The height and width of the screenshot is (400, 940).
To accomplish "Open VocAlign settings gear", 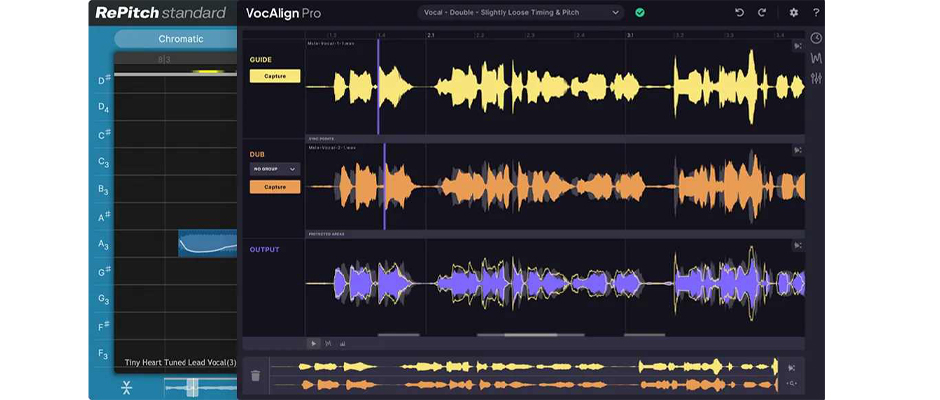I will [x=794, y=13].
